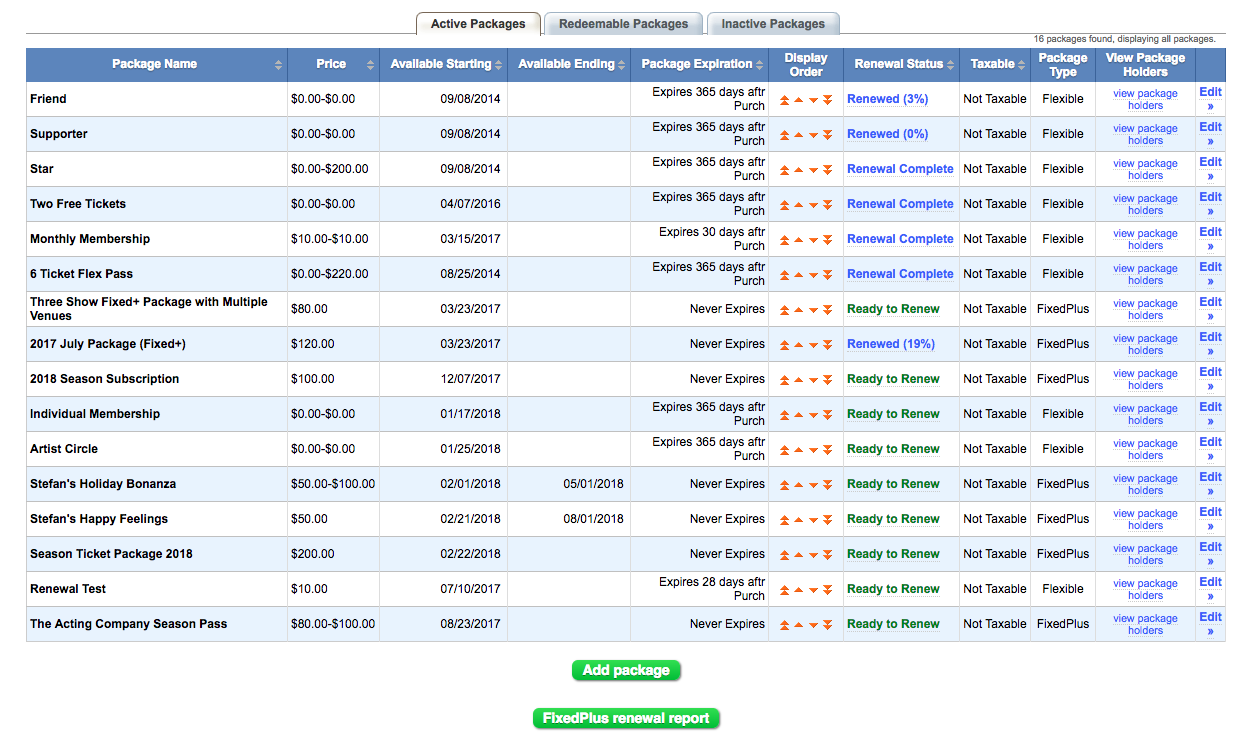
Task: Open the Inactive Packages tab
Action: pyautogui.click(x=773, y=22)
